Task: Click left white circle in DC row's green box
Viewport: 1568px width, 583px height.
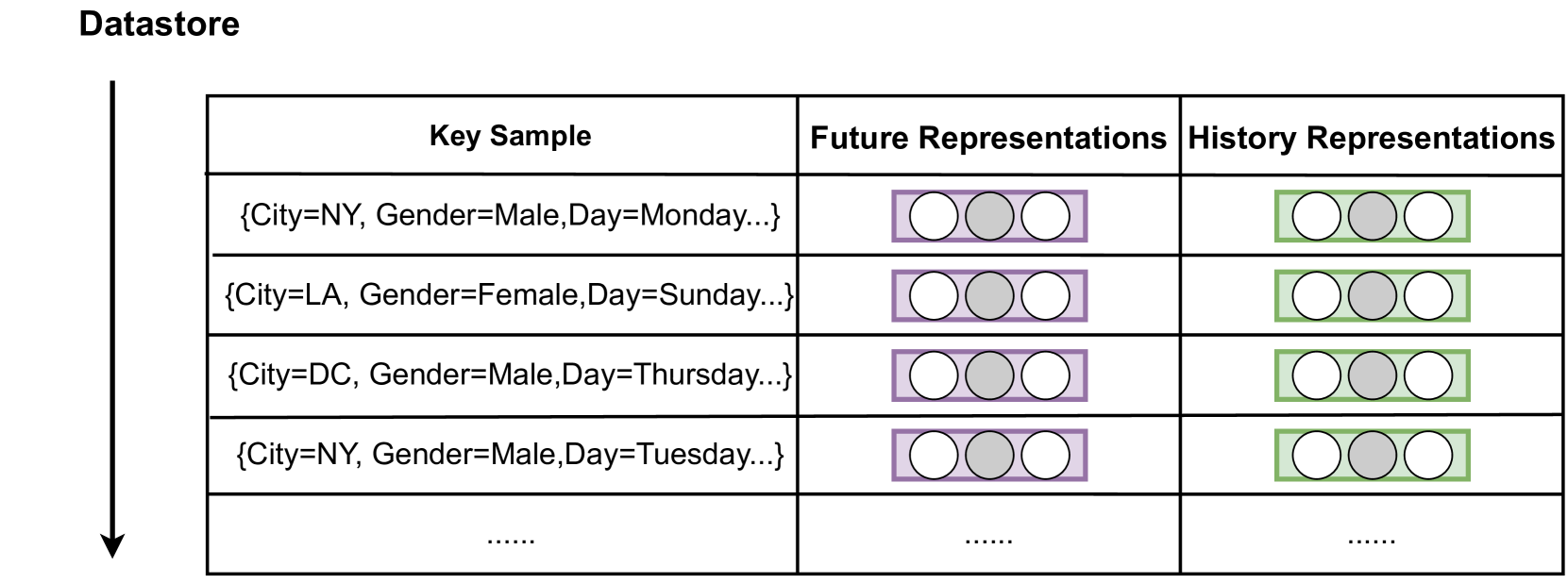Action: click(x=1316, y=375)
